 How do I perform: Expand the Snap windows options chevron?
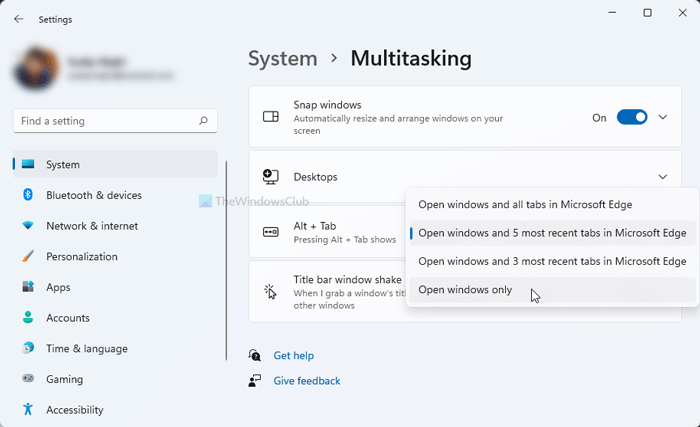pos(663,117)
